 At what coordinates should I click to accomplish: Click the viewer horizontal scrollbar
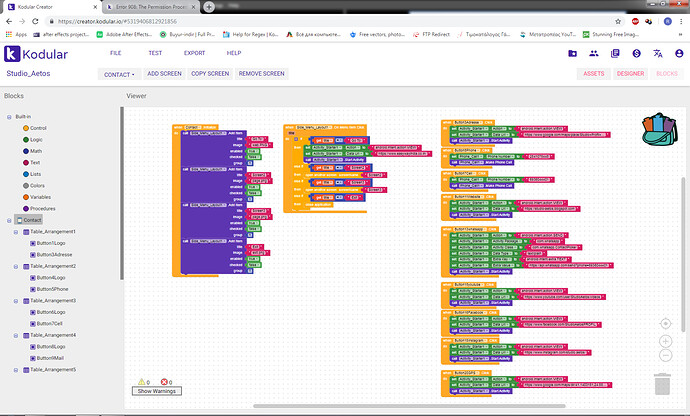click(x=409, y=406)
